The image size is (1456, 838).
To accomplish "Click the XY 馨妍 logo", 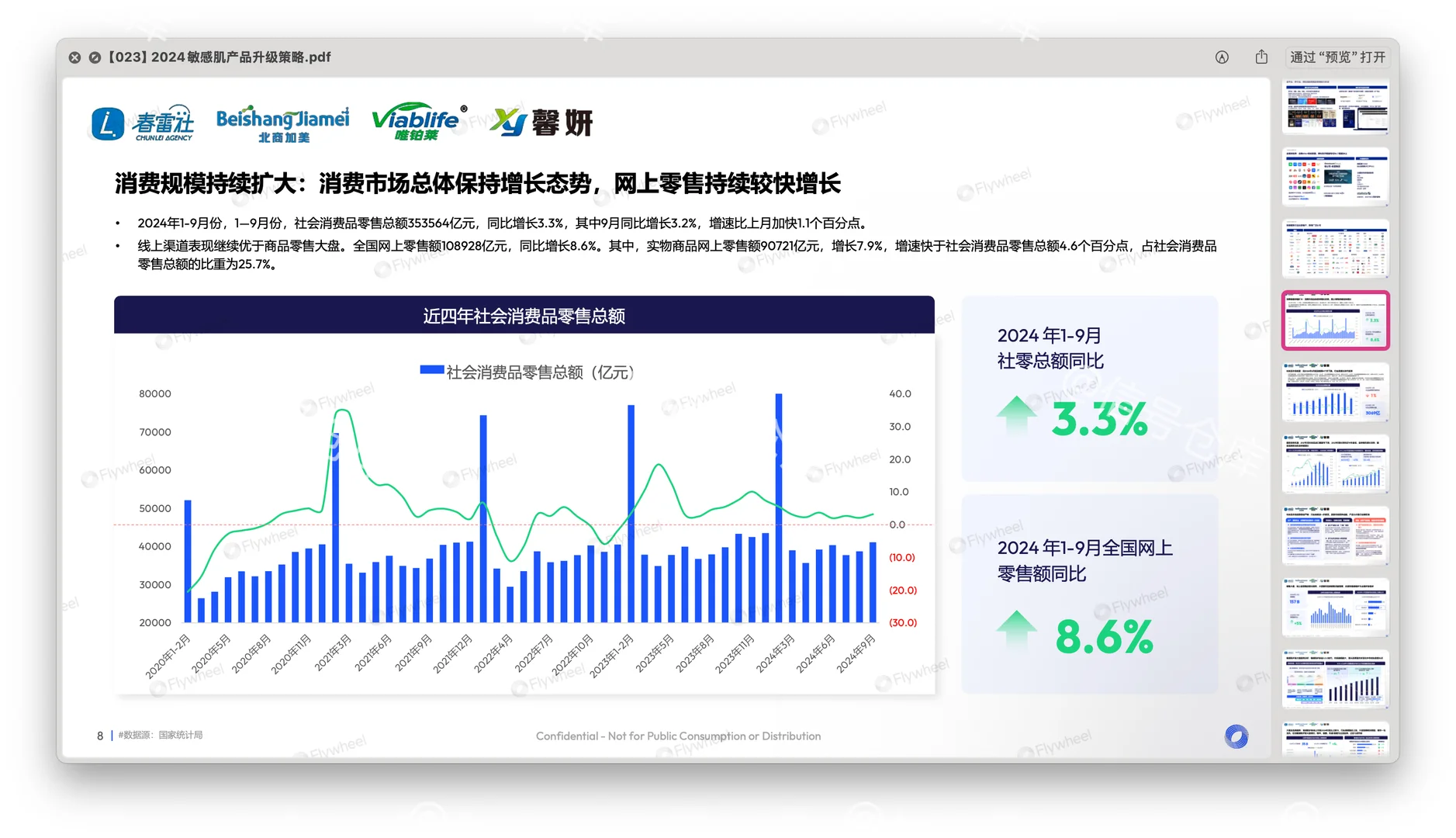I will coord(543,122).
